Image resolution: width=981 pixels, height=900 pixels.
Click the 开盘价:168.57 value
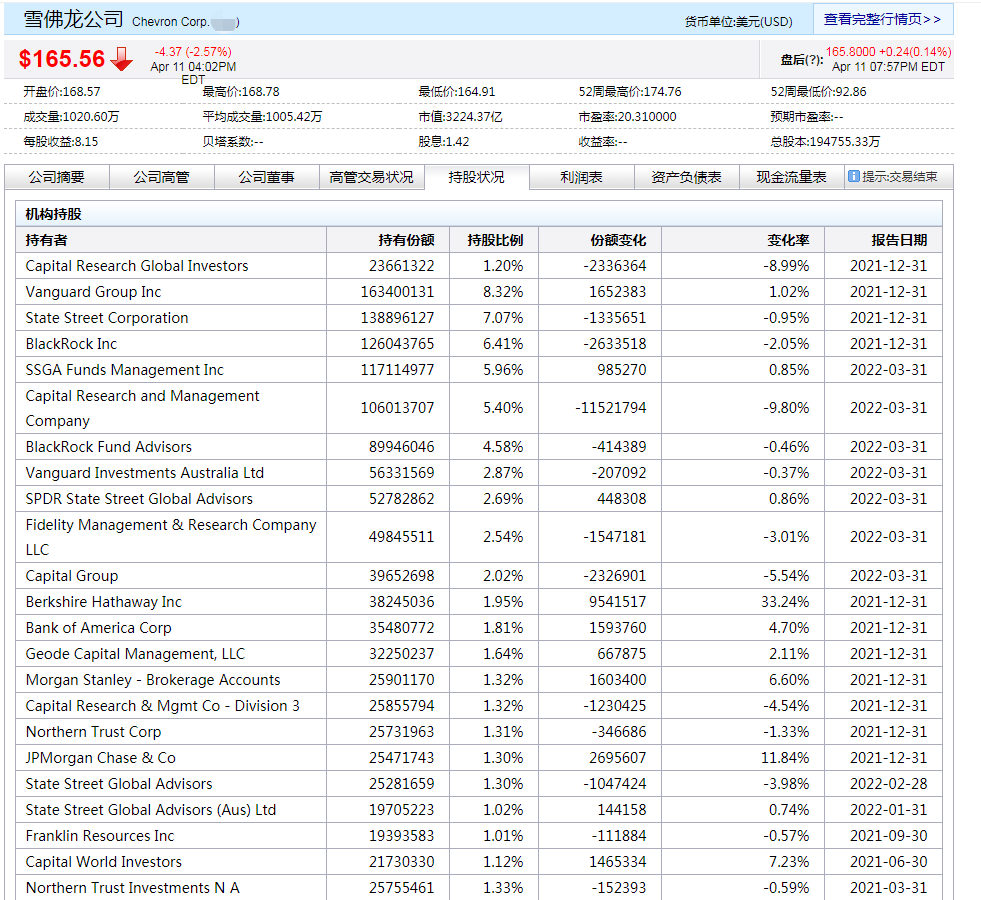tap(62, 92)
